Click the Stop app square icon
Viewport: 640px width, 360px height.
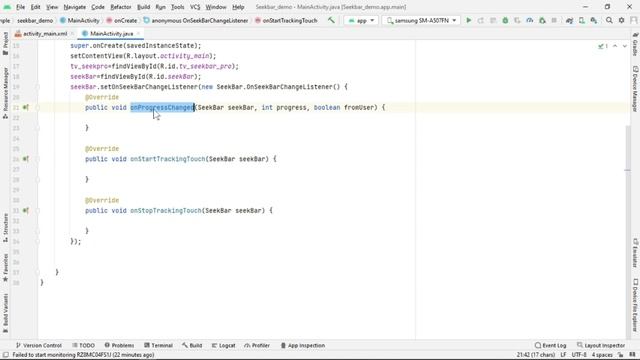click(554, 20)
